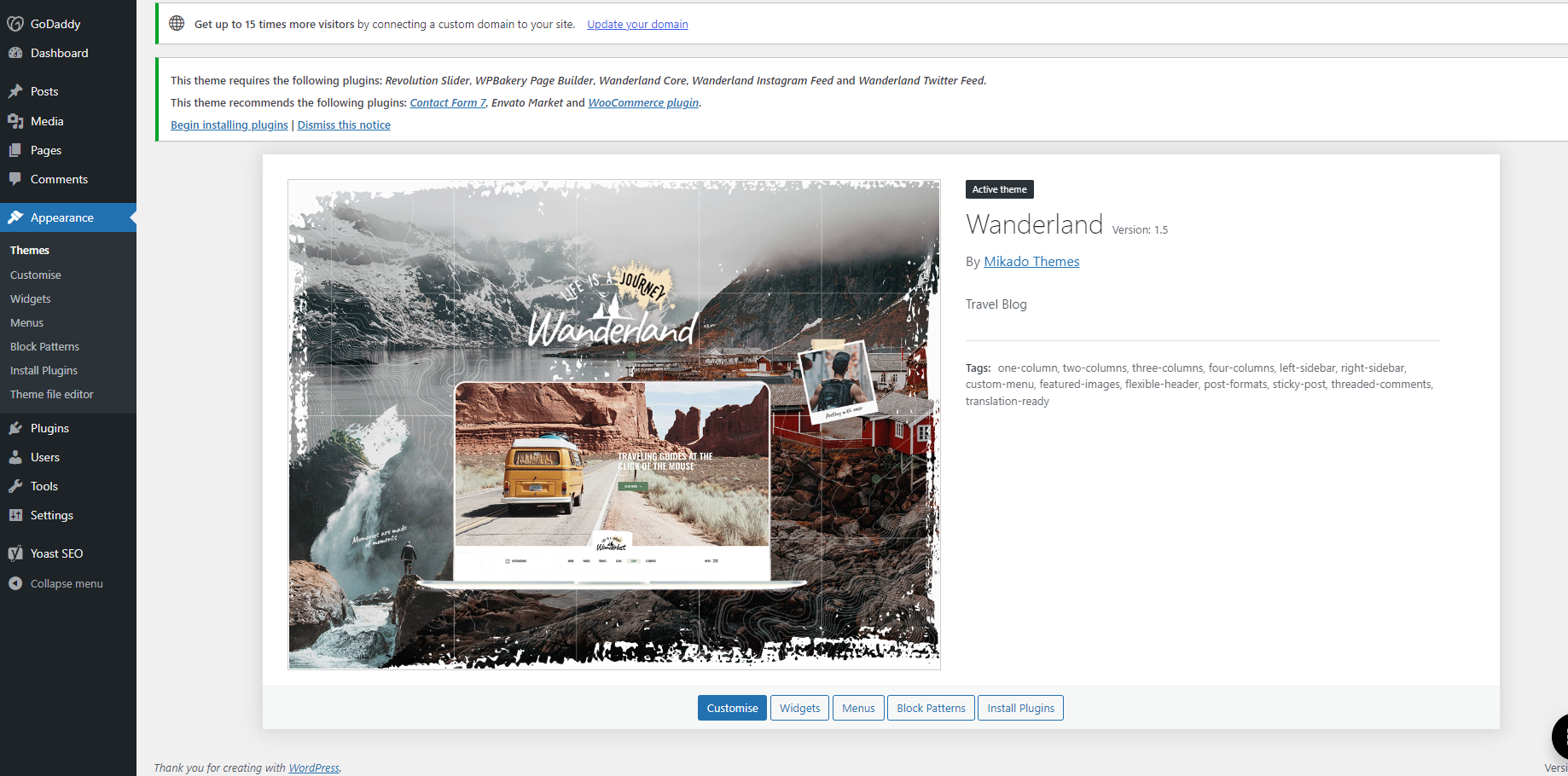Viewport: 1568px width, 776px height.
Task: Click the Widgets button below the theme
Action: [x=799, y=708]
